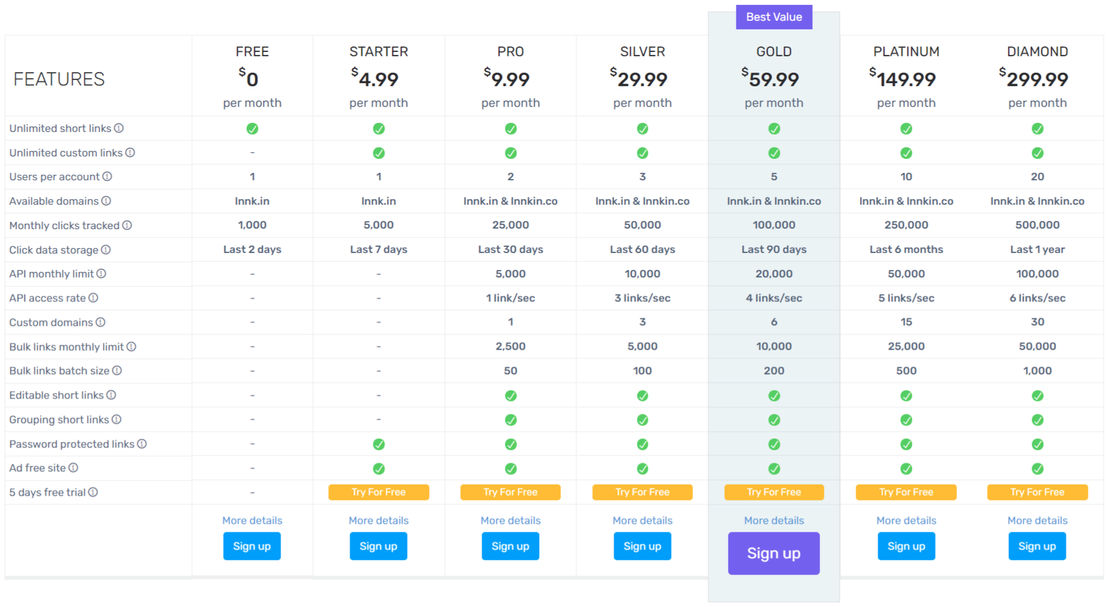
Task: Click the STARTER plan heading
Action: pos(379,52)
